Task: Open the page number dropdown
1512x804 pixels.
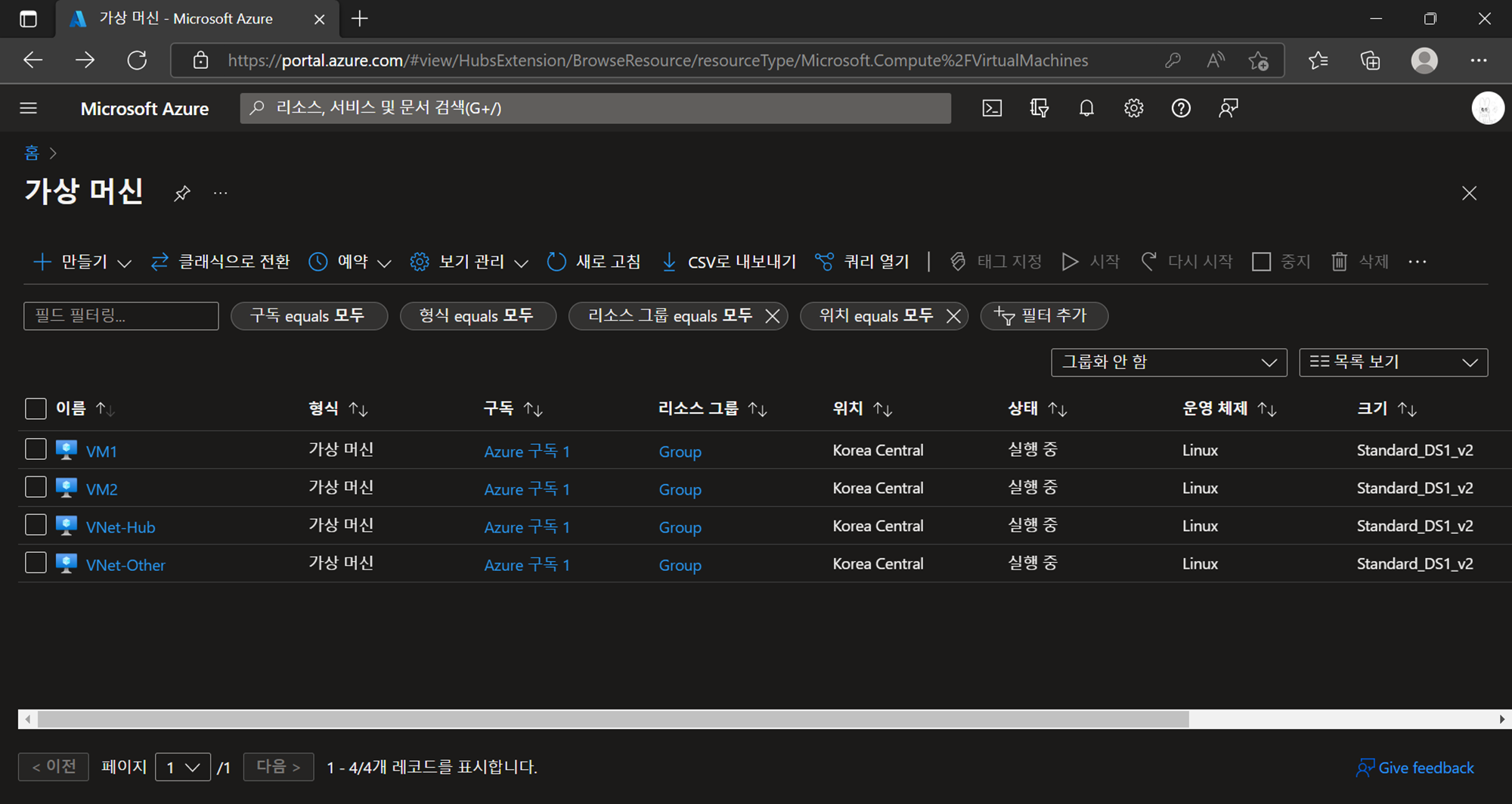Action: pos(183,768)
